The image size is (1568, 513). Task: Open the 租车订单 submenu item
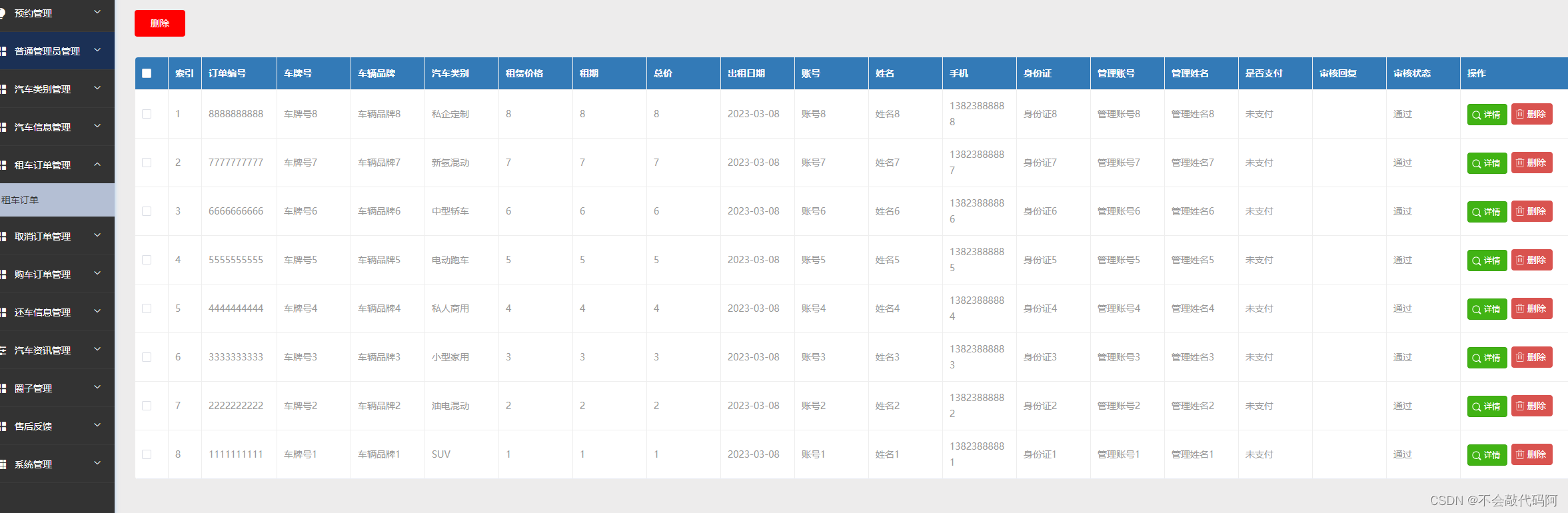point(57,200)
